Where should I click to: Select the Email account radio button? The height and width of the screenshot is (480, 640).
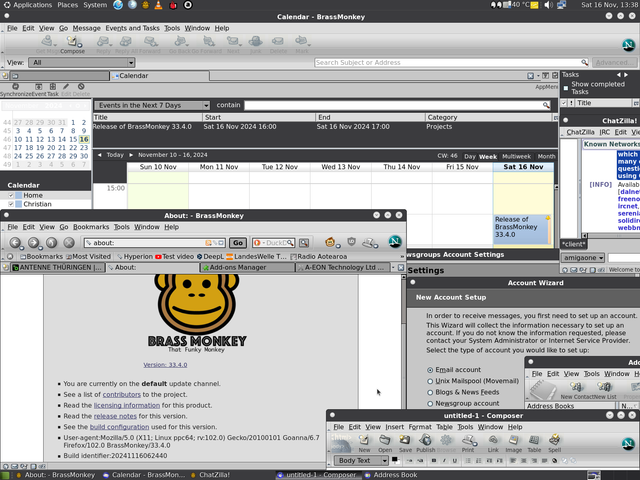430,370
